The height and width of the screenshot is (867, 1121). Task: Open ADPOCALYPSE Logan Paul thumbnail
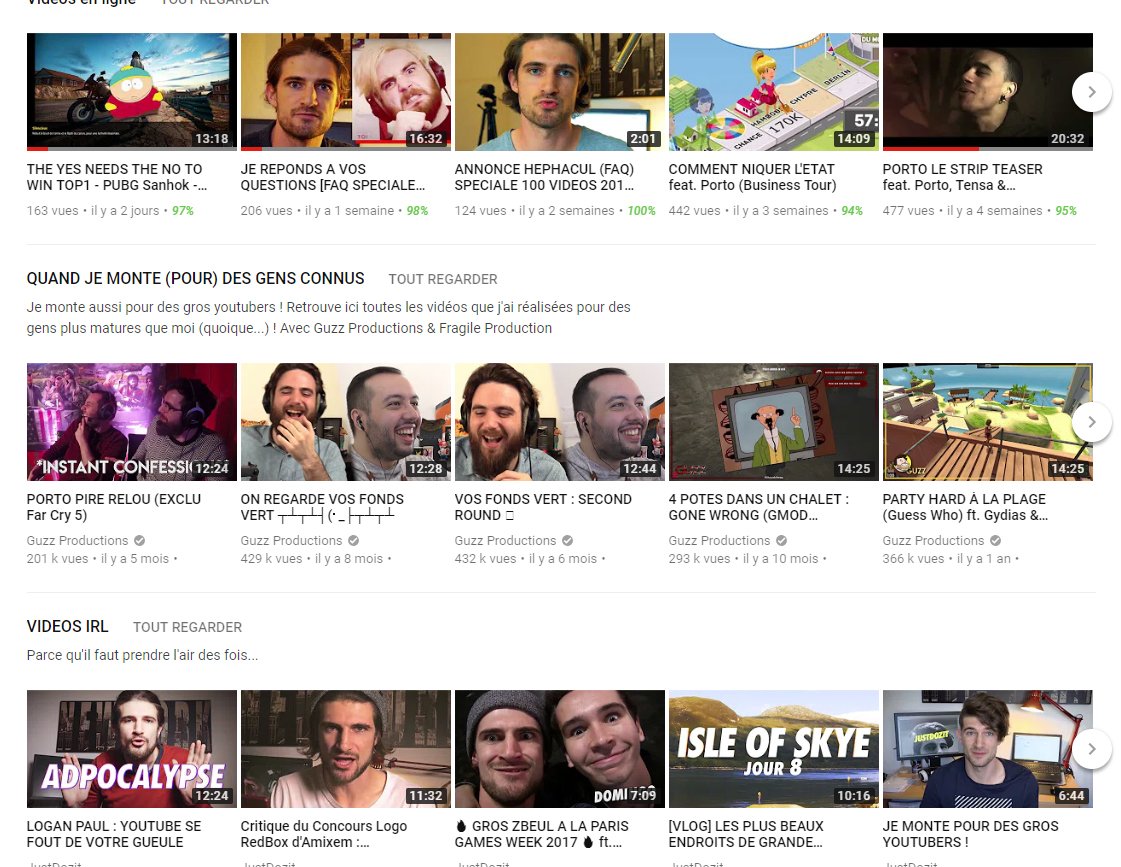[132, 749]
